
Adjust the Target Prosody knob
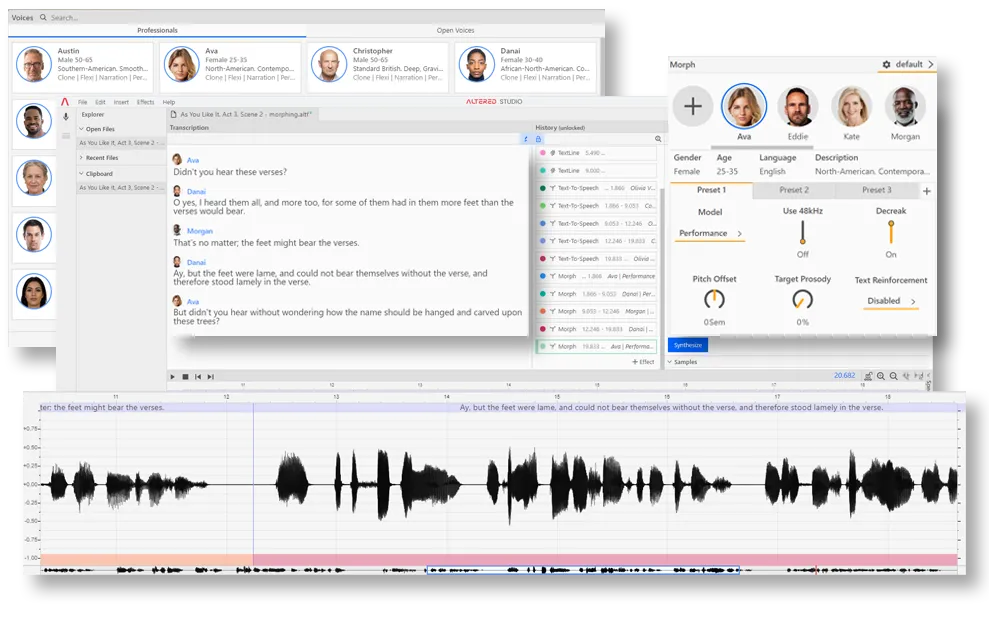click(x=802, y=299)
